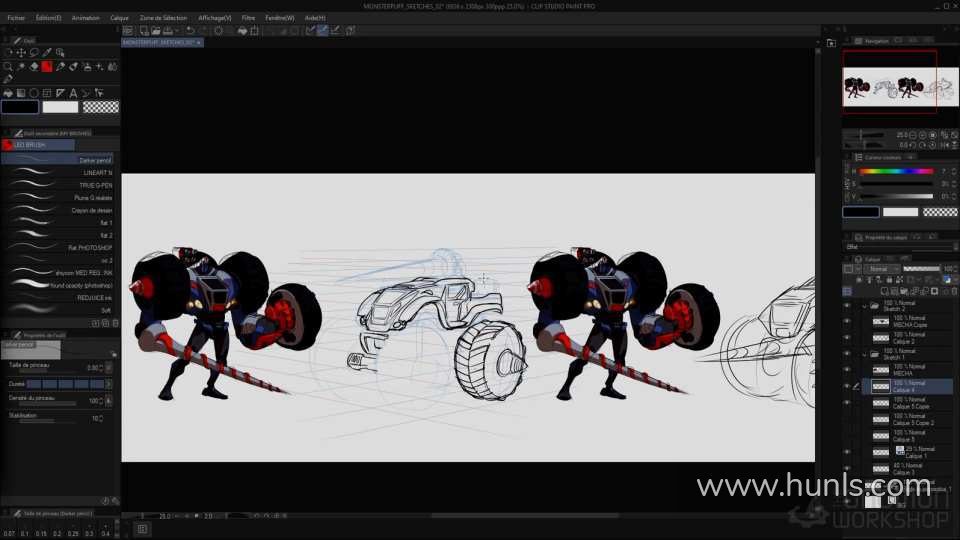This screenshot has width=960, height=540.
Task: Select the Gradient tool
Action: coord(21,93)
